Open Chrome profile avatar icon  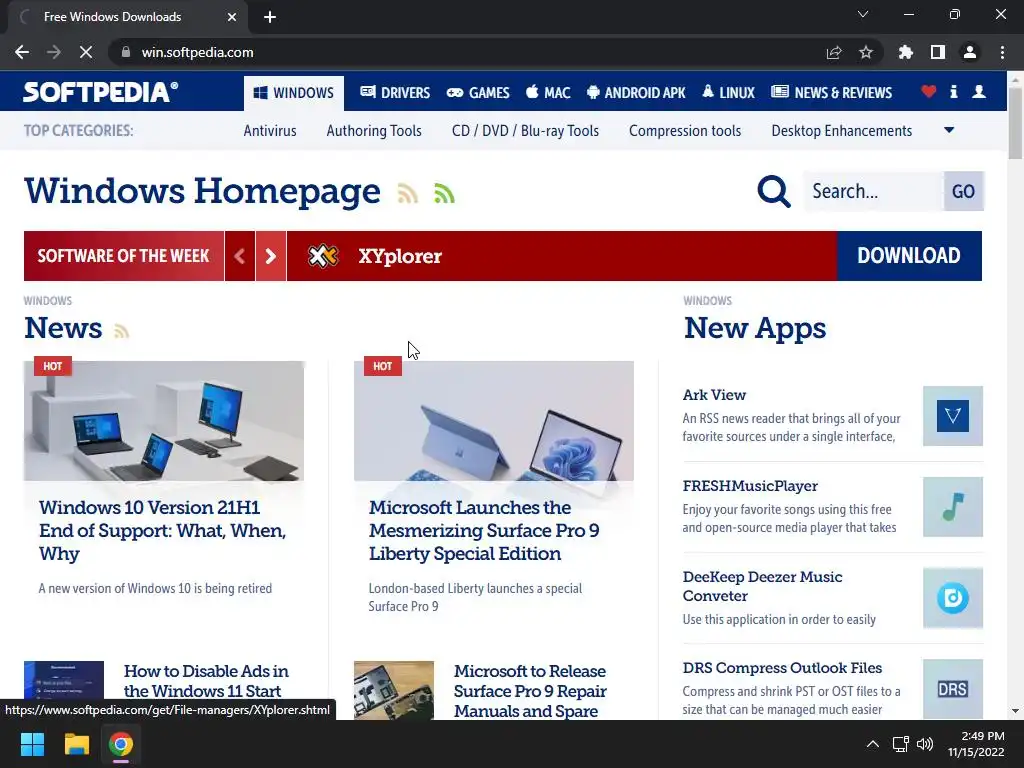[970, 52]
